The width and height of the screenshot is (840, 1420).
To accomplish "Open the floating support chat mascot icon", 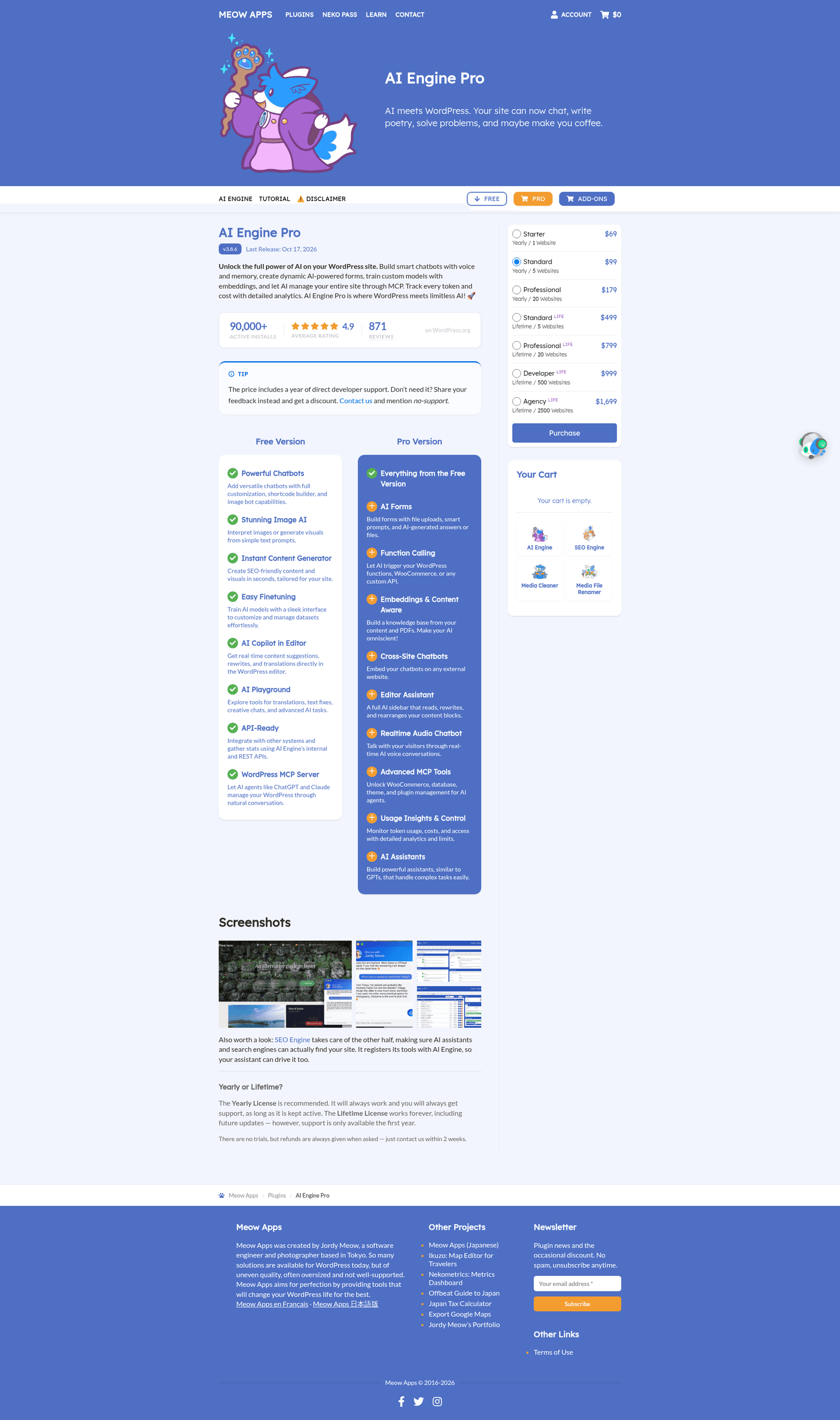I will pyautogui.click(x=813, y=446).
